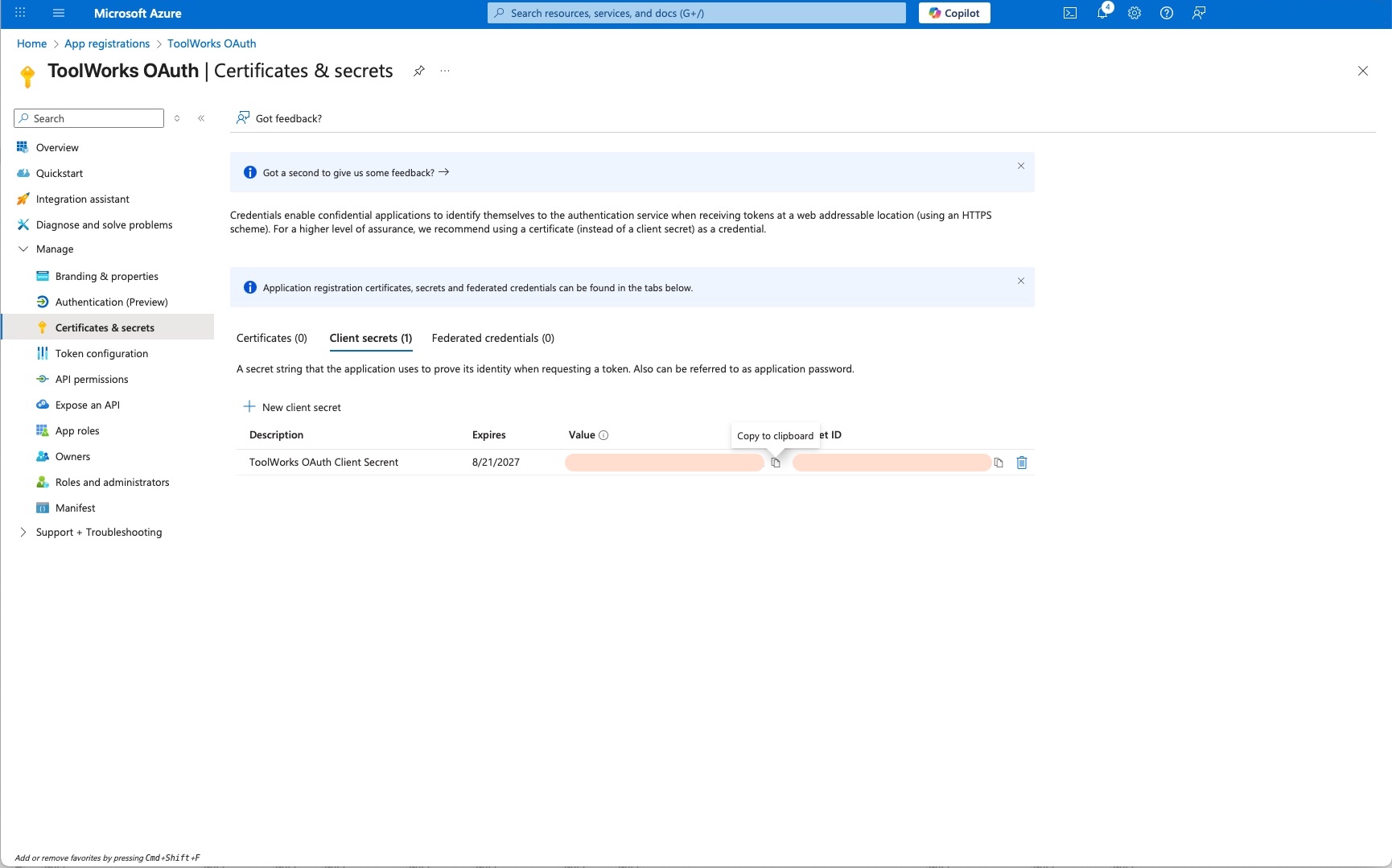Open the help question mark icon
Screen dimensions: 1392x868
coord(1166,13)
